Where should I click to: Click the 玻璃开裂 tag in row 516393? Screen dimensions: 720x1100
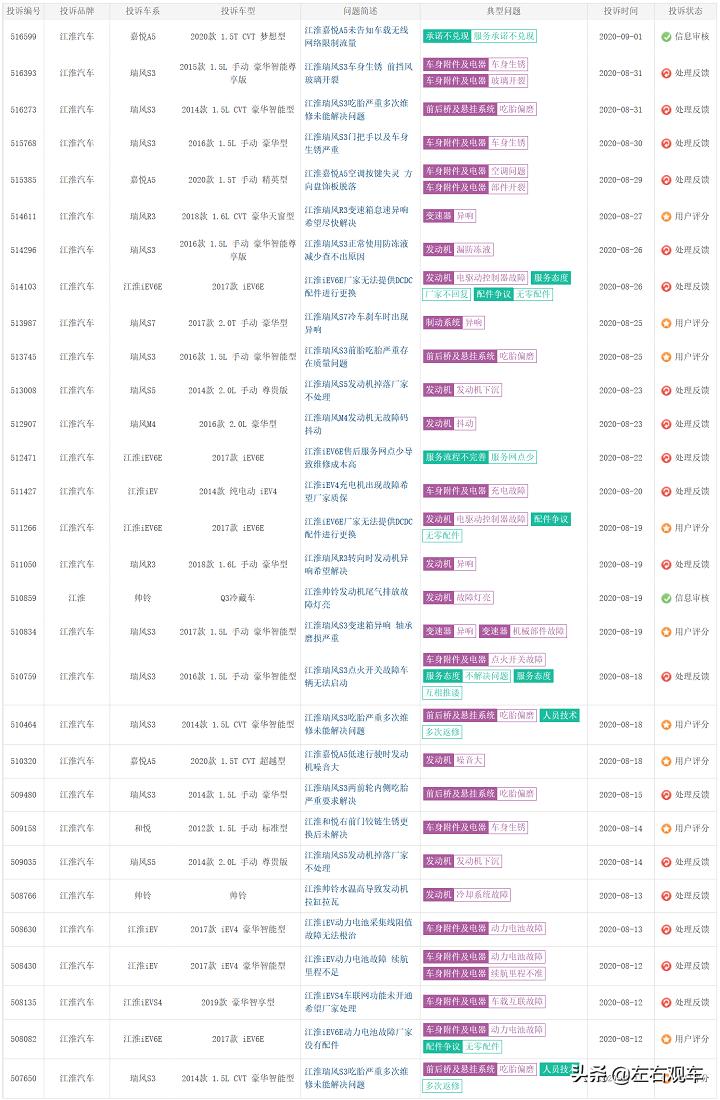(508, 81)
